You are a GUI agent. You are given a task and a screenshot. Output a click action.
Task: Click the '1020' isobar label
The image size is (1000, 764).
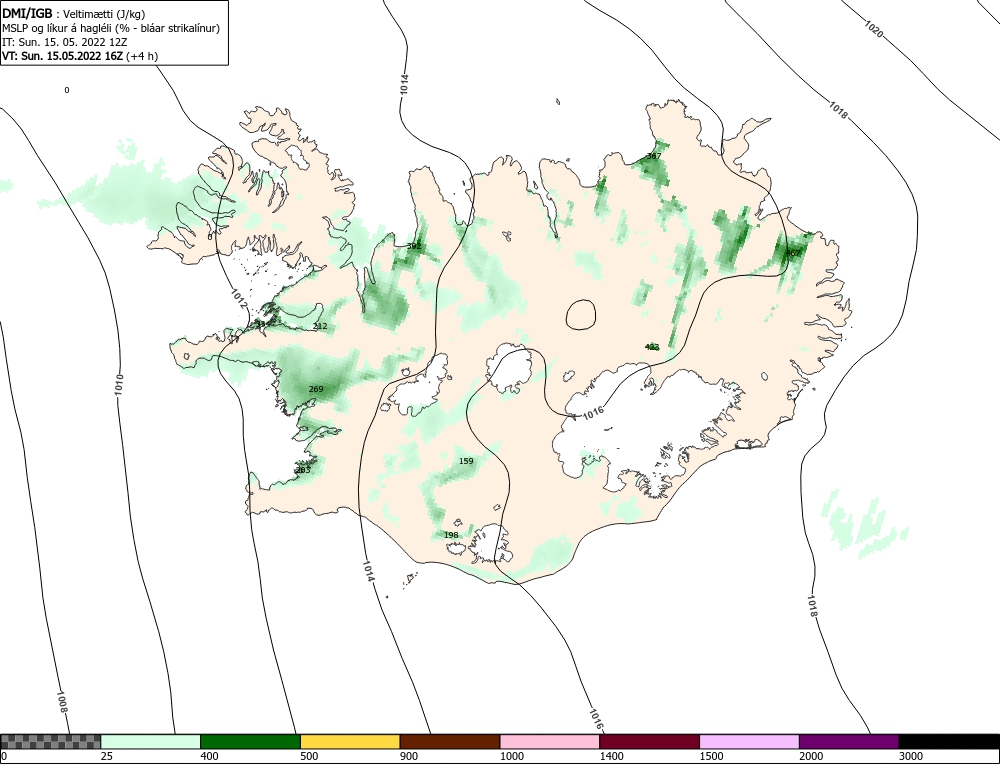[x=874, y=29]
